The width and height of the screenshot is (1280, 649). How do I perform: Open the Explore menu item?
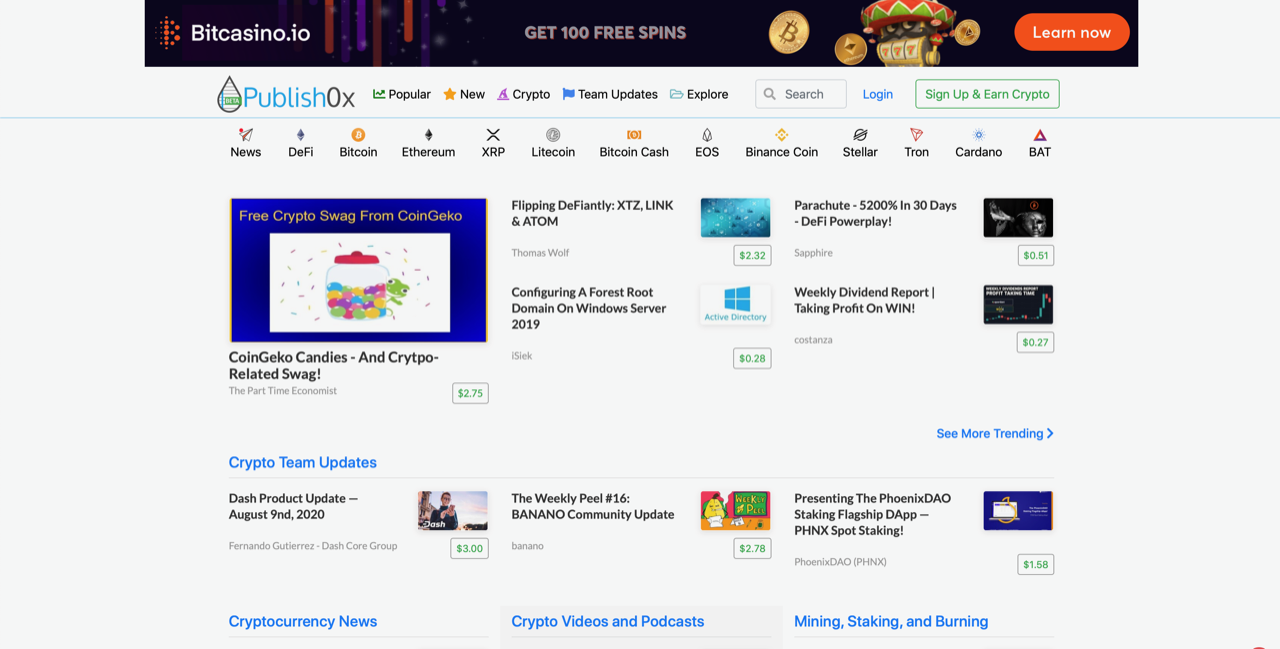[699, 94]
